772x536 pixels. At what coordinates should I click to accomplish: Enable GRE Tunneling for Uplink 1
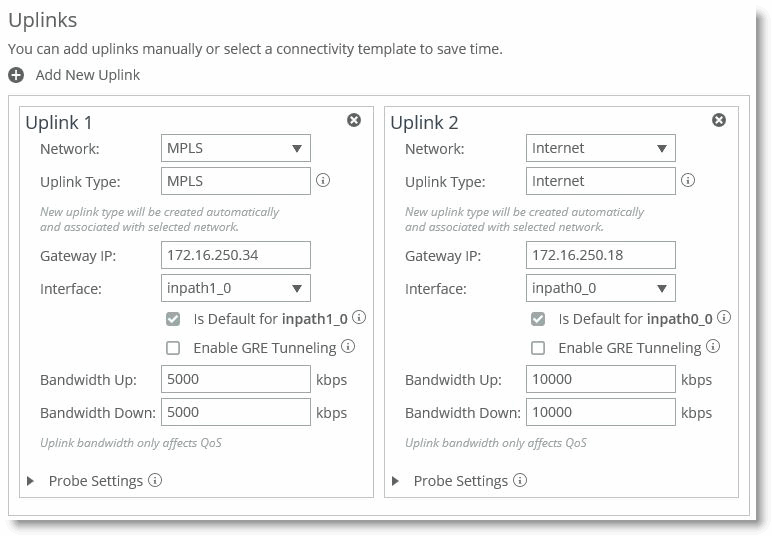click(x=173, y=348)
